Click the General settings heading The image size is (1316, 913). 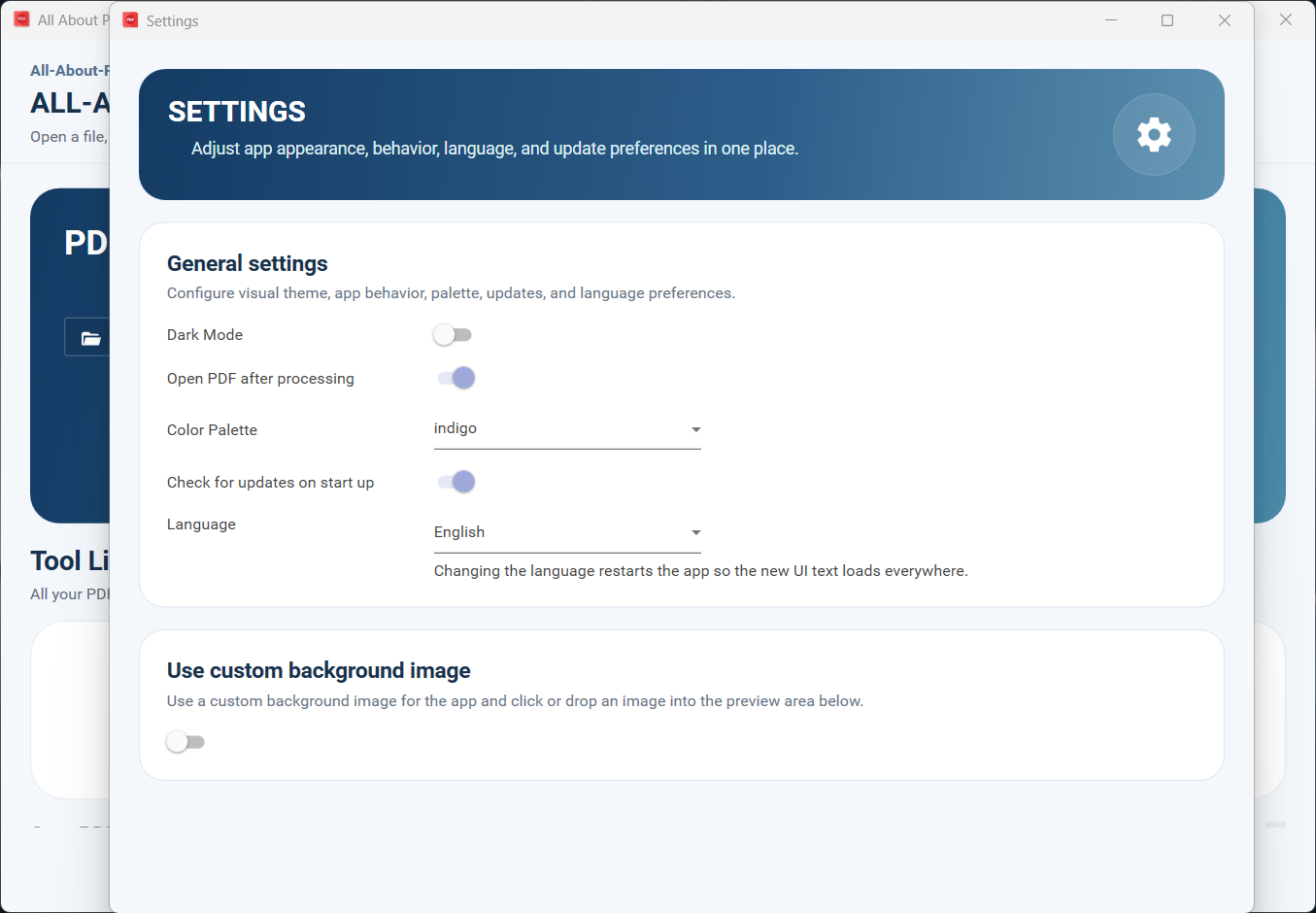pyautogui.click(x=248, y=263)
